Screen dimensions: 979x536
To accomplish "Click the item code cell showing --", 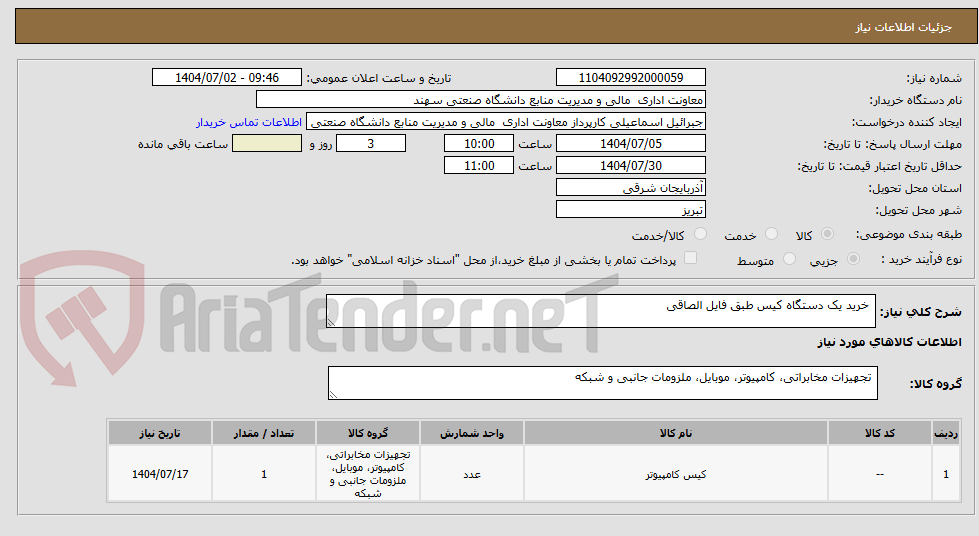I will point(880,474).
